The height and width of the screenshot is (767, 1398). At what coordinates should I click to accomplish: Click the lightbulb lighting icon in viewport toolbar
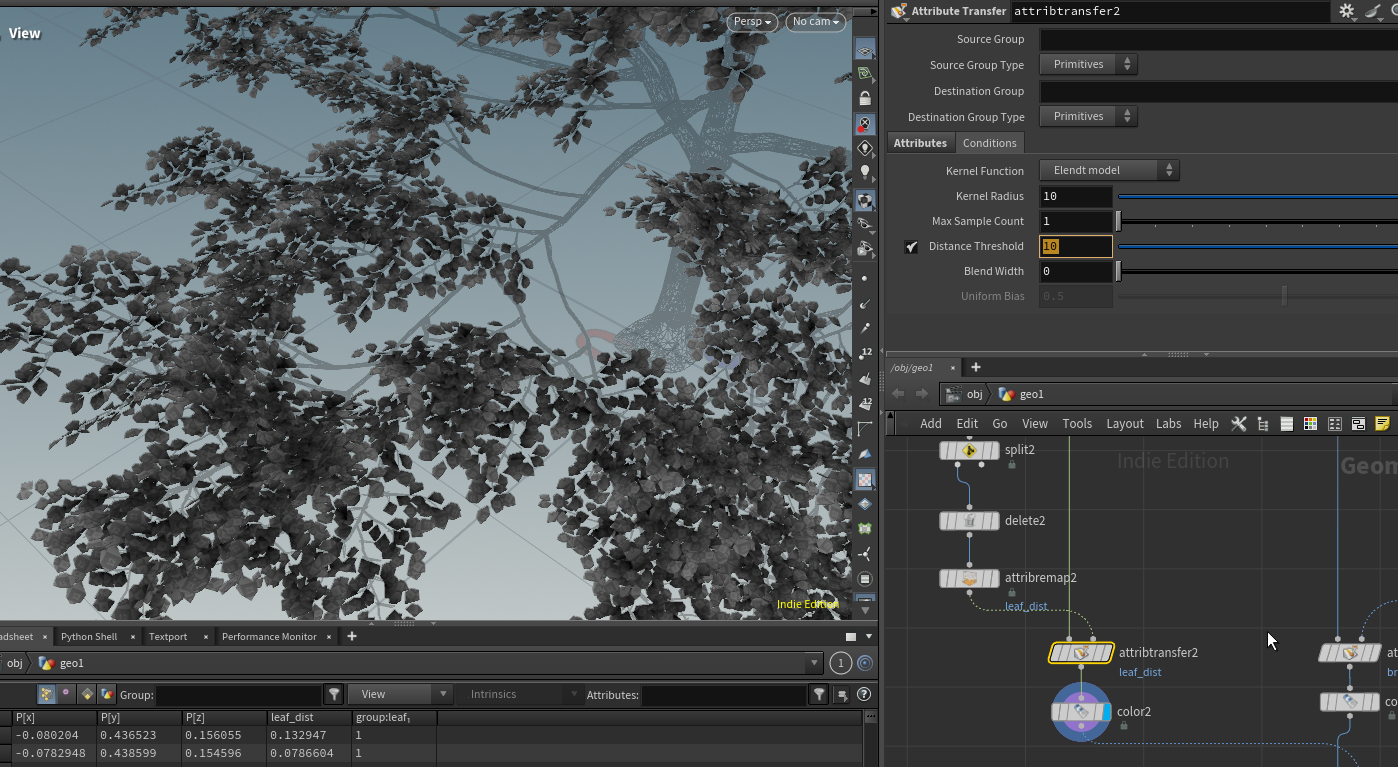pos(865,173)
